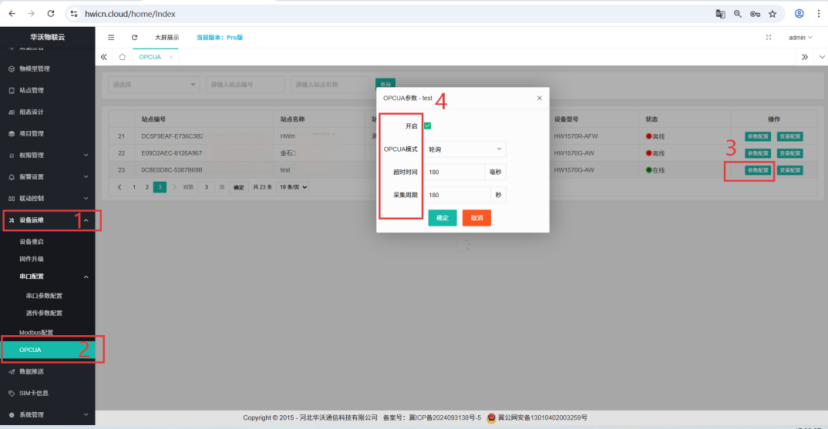Image resolution: width=828 pixels, height=429 pixels.
Task: Click 参数配置 button for test row 23
Action: pyautogui.click(x=758, y=170)
